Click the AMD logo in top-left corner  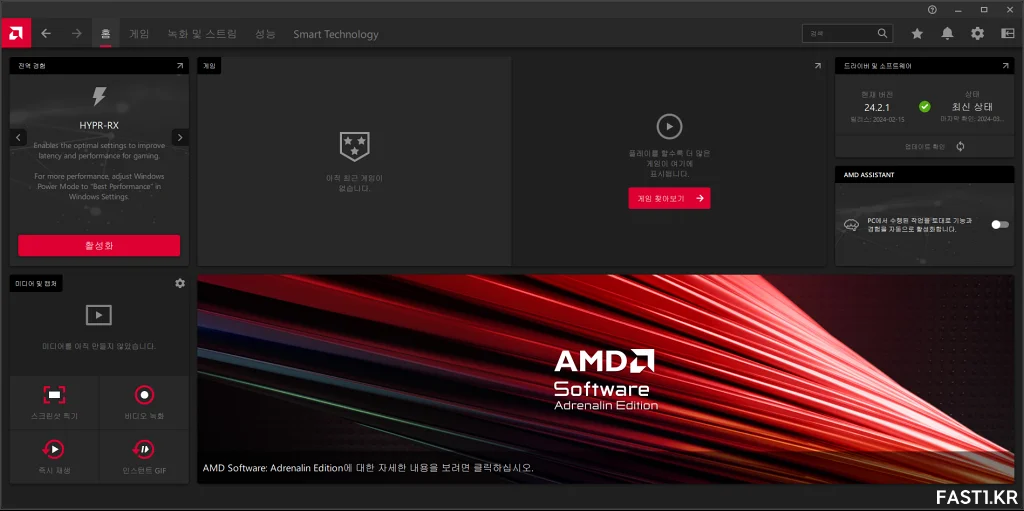click(x=16, y=33)
